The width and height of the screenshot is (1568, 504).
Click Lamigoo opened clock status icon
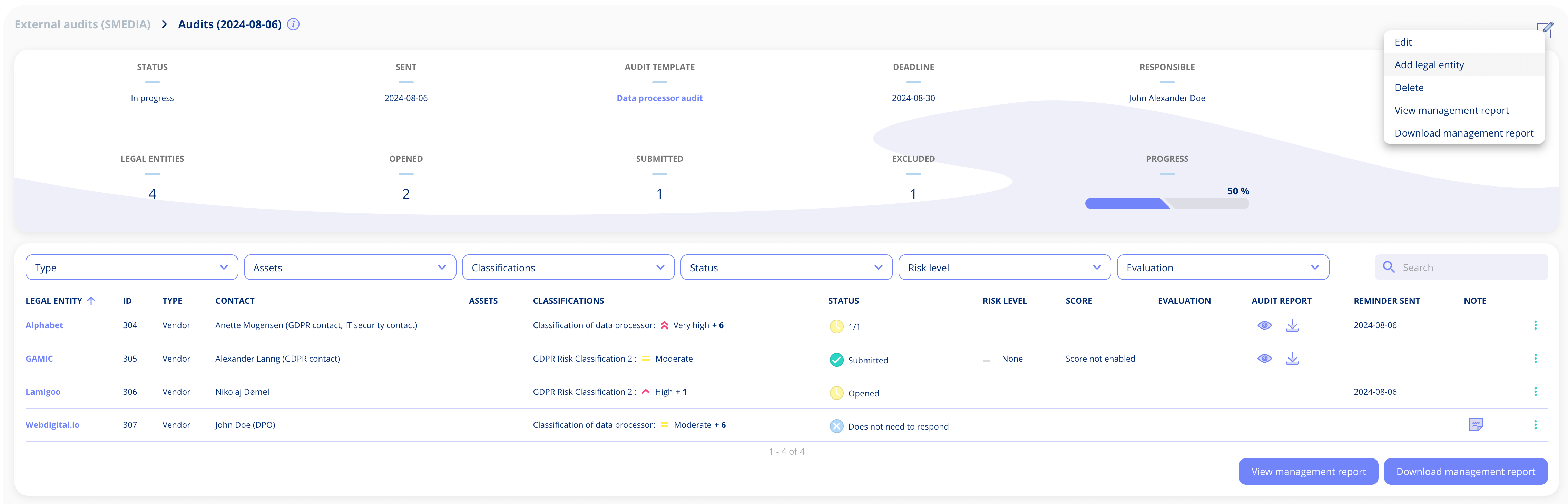[x=836, y=393]
